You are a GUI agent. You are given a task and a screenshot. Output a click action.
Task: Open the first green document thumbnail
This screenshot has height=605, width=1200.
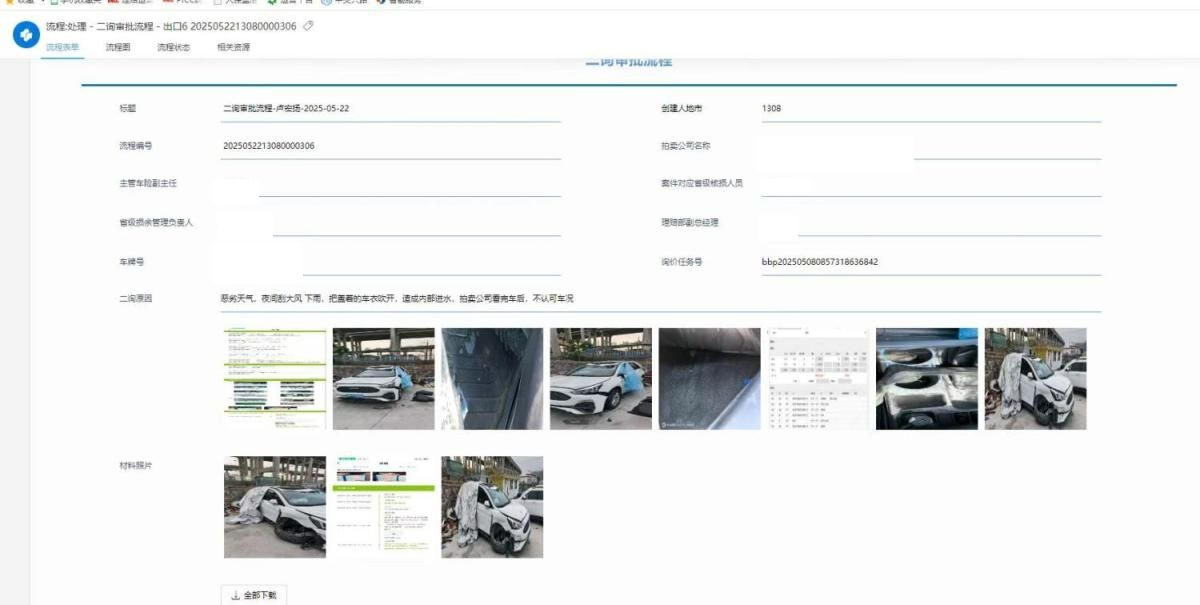[x=275, y=379]
